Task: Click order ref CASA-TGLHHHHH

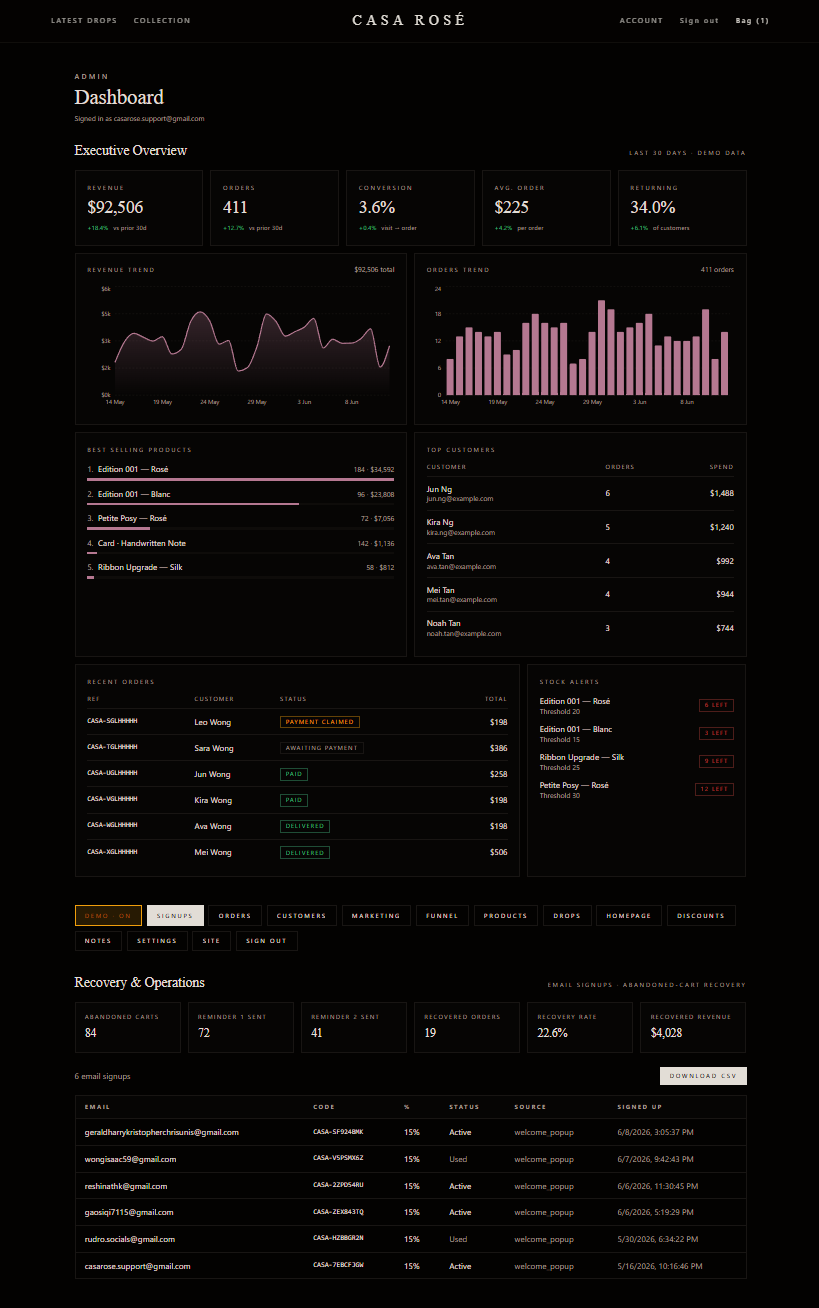Action: pyautogui.click(x=112, y=747)
